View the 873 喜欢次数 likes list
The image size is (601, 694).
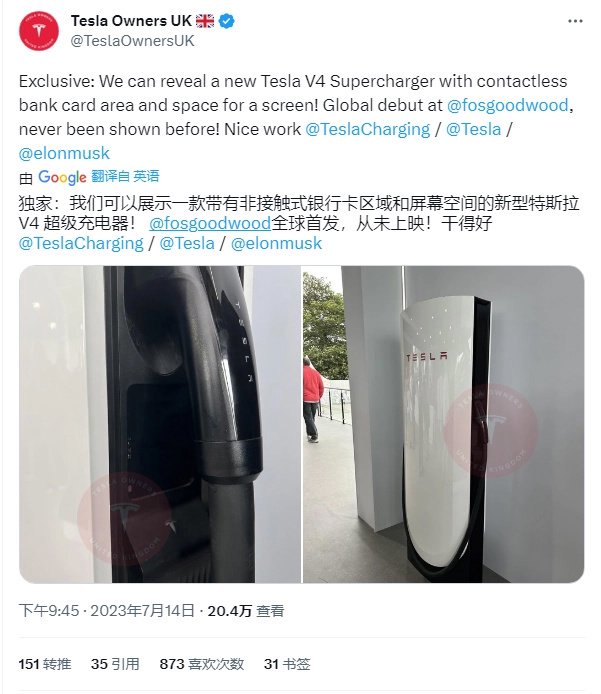[x=202, y=664]
